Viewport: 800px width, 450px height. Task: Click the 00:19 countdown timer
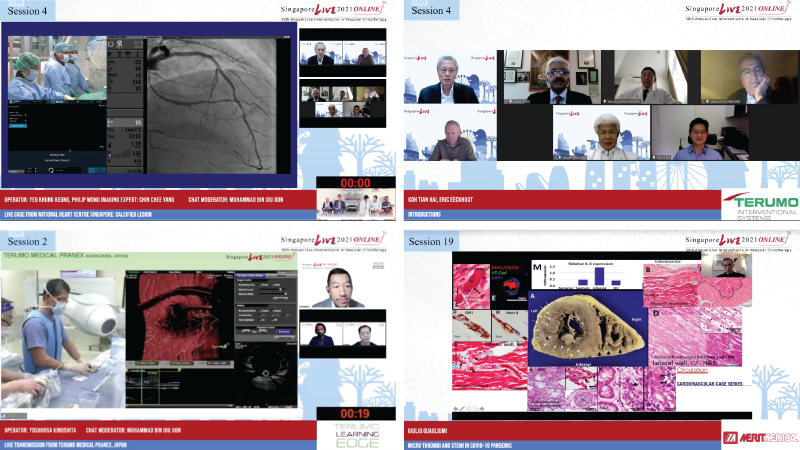(356, 414)
